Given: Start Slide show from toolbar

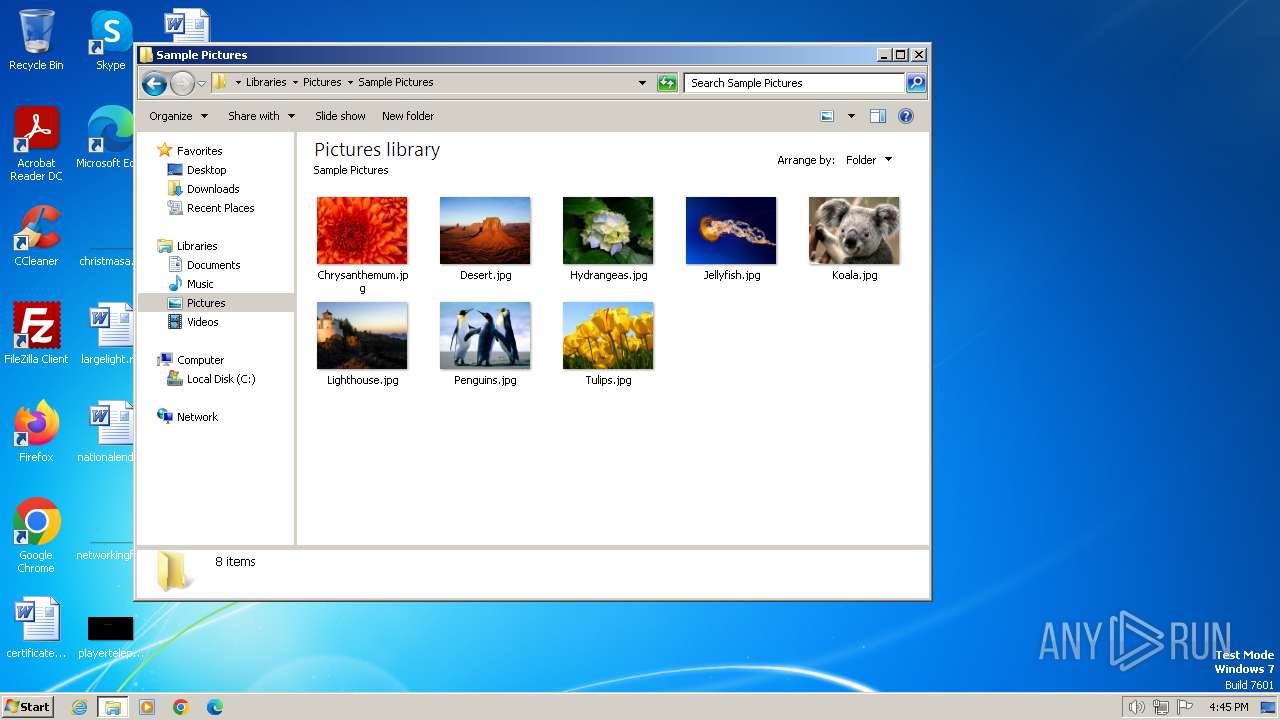Looking at the screenshot, I should pyautogui.click(x=340, y=116).
